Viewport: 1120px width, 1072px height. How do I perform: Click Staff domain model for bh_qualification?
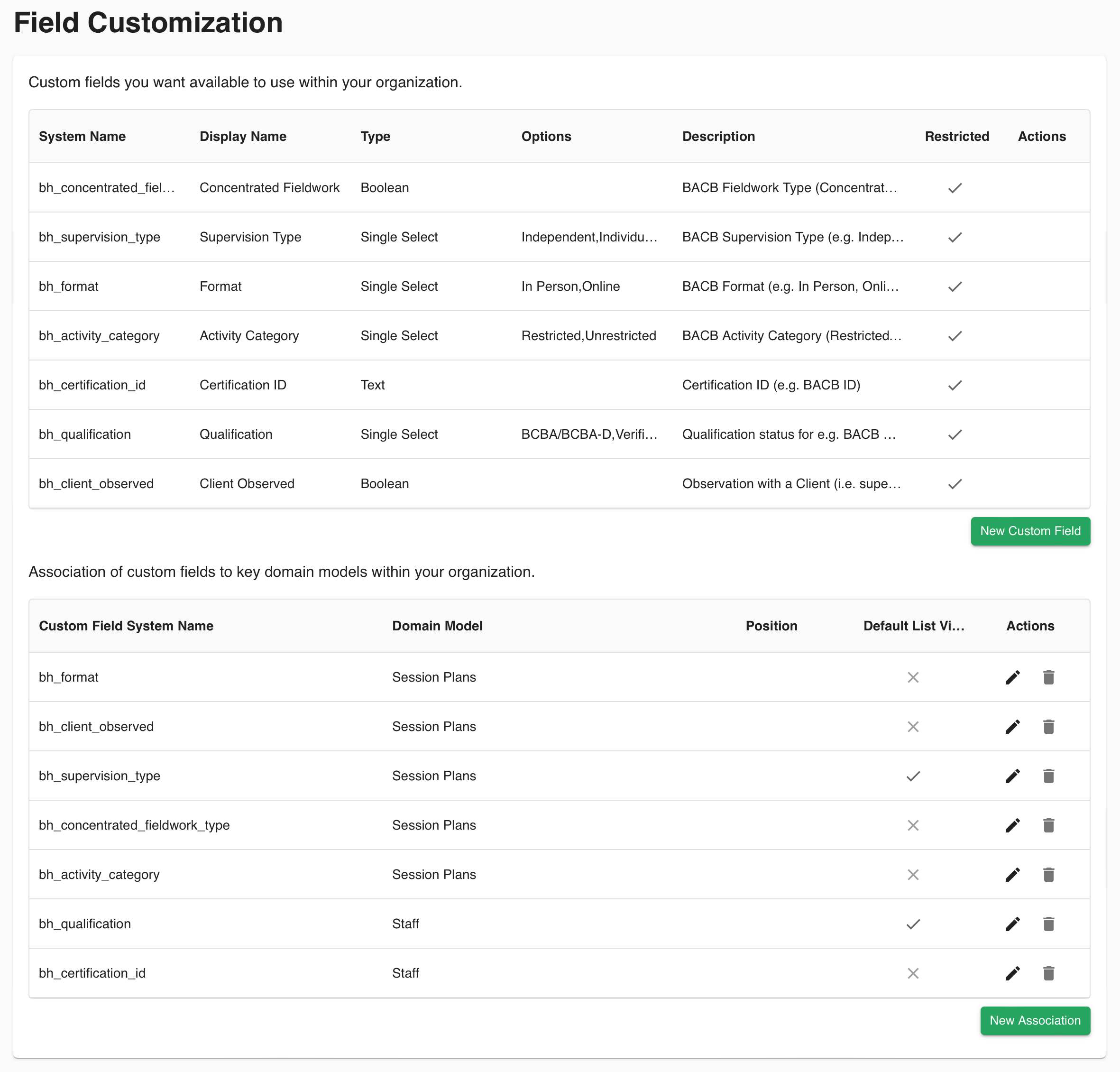tap(405, 924)
